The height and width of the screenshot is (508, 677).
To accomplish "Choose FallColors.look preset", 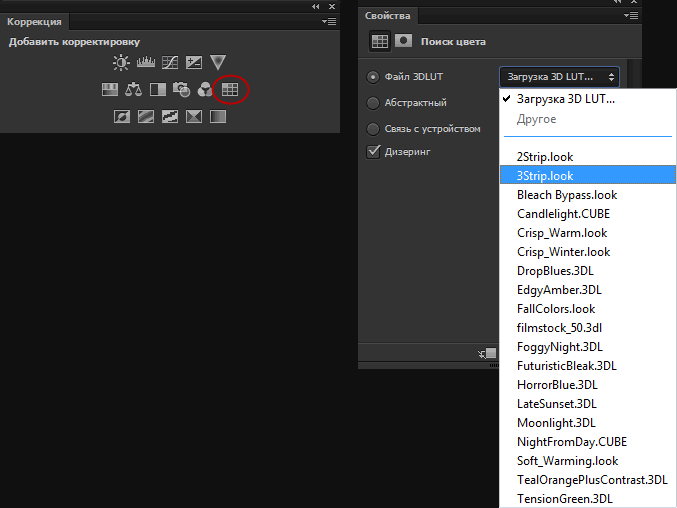I will click(x=588, y=309).
